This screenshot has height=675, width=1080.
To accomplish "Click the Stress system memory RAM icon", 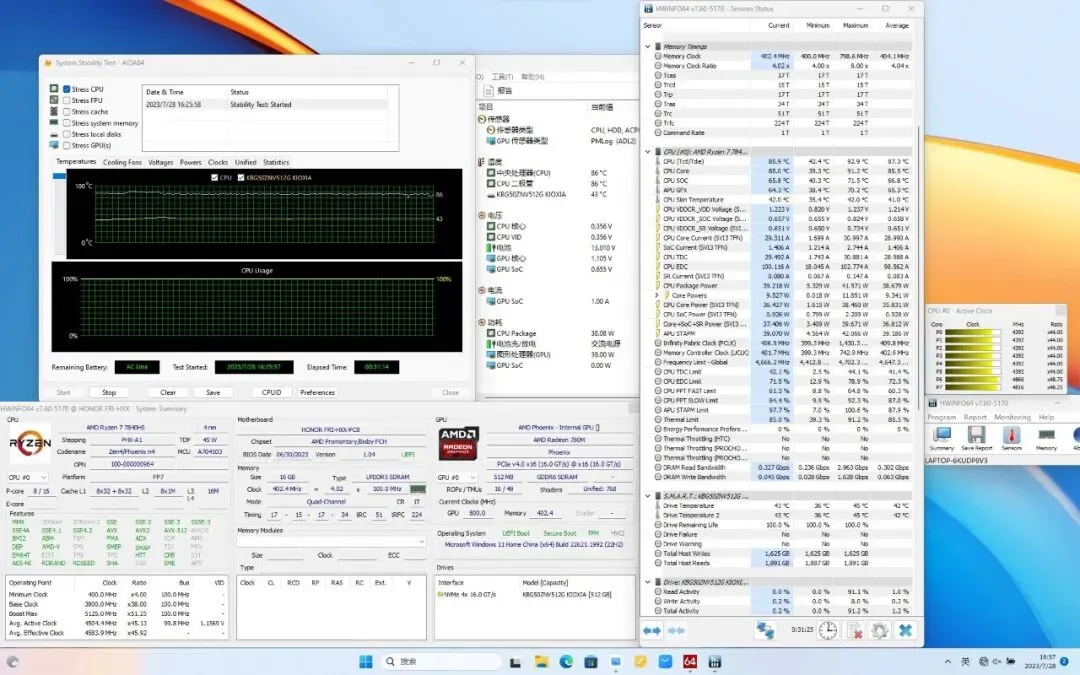I will click(54, 123).
